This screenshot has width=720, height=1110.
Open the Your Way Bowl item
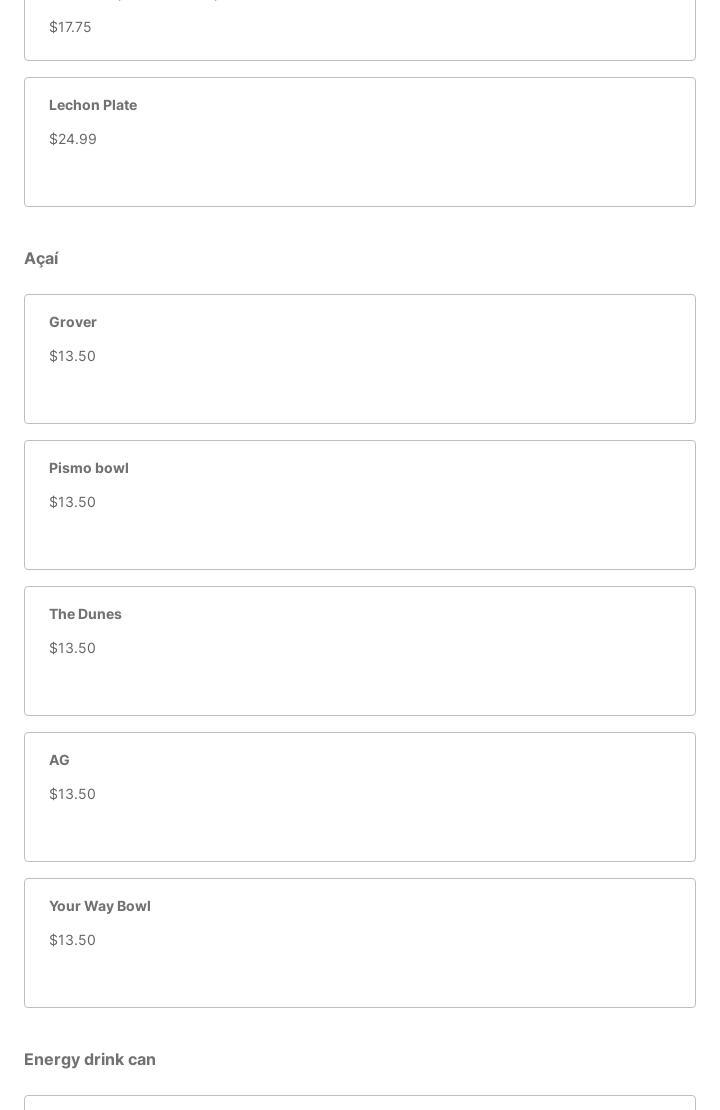(100, 906)
